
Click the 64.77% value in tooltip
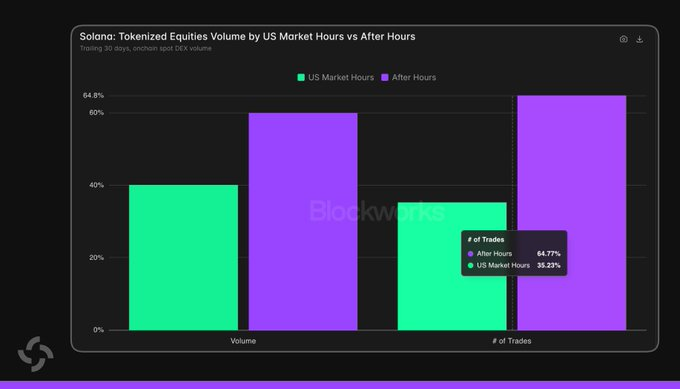click(x=549, y=254)
